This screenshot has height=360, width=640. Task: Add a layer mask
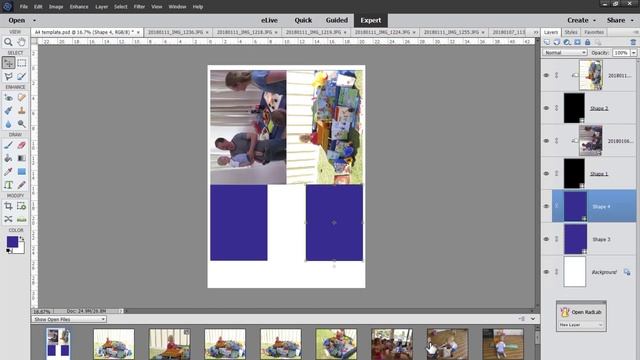click(x=577, y=42)
